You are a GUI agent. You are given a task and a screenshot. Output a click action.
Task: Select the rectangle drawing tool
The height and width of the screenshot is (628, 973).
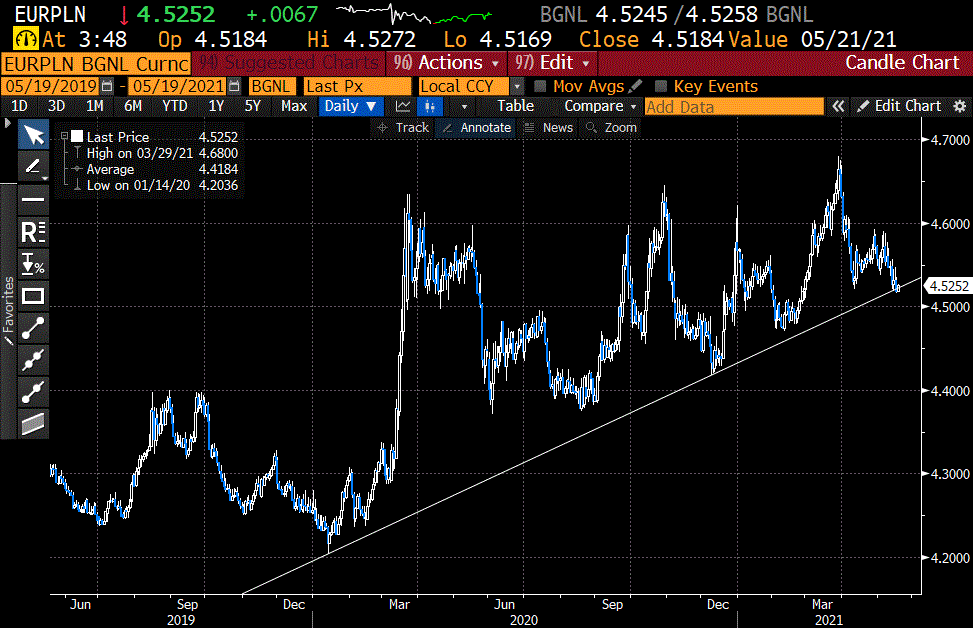pos(33,296)
